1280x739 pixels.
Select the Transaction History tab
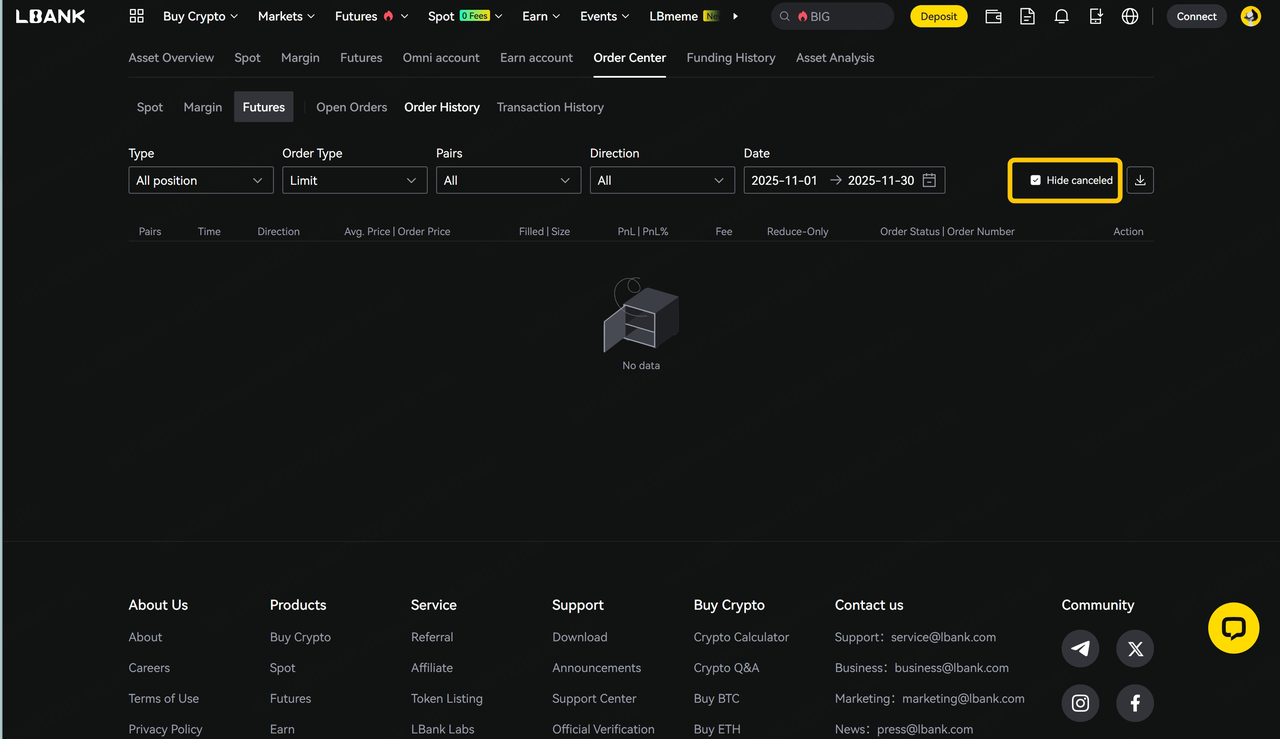tap(550, 107)
